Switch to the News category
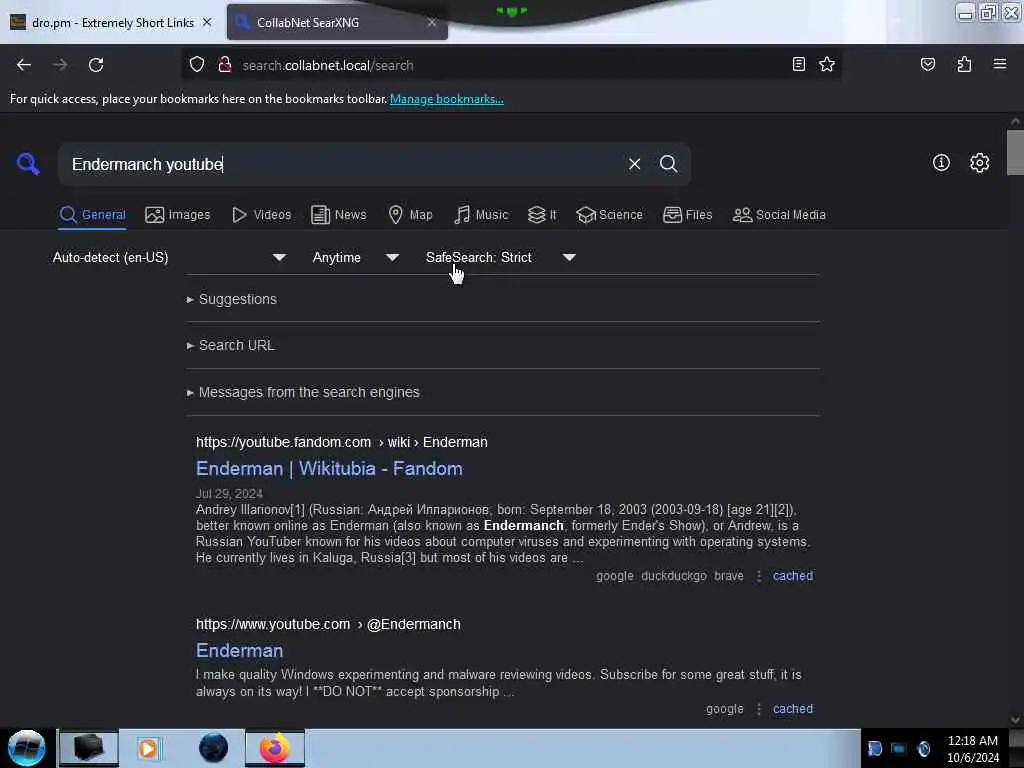1024x768 pixels. tap(338, 215)
